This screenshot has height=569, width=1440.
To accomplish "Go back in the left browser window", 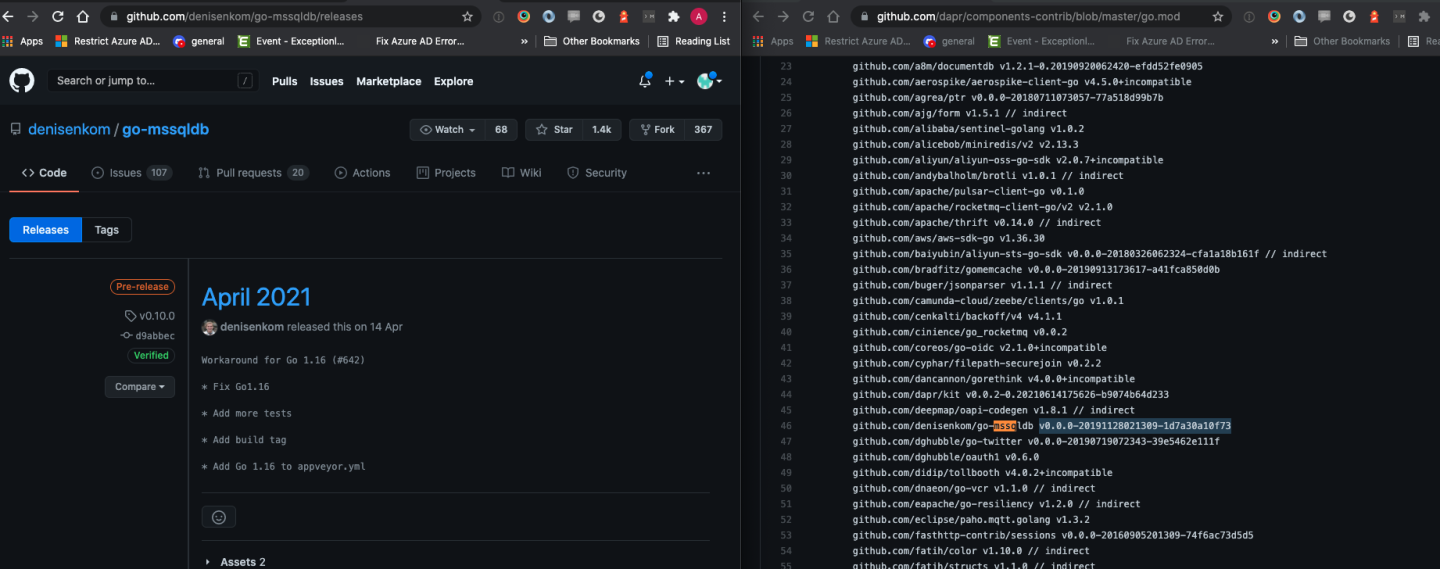I will [9, 17].
